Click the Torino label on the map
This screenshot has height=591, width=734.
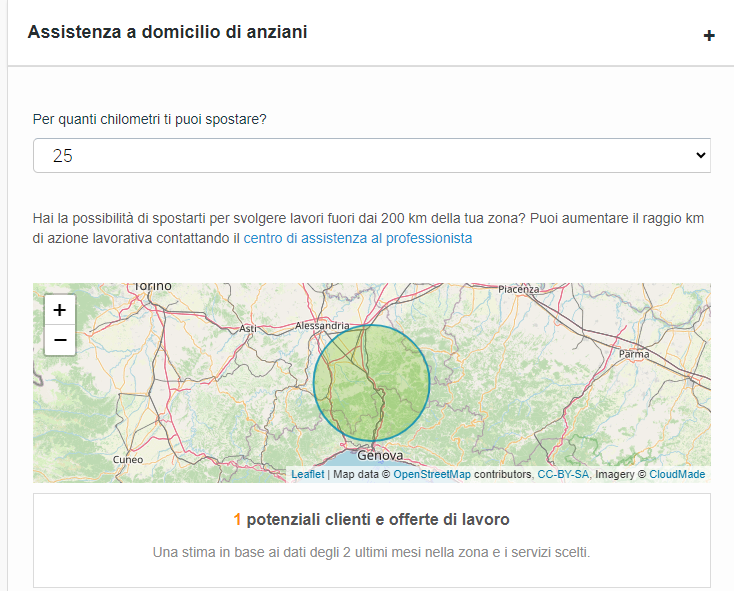153,286
